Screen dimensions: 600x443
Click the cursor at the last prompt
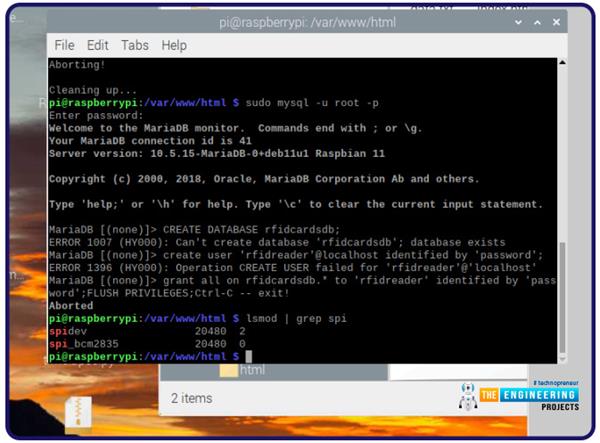[248, 356]
